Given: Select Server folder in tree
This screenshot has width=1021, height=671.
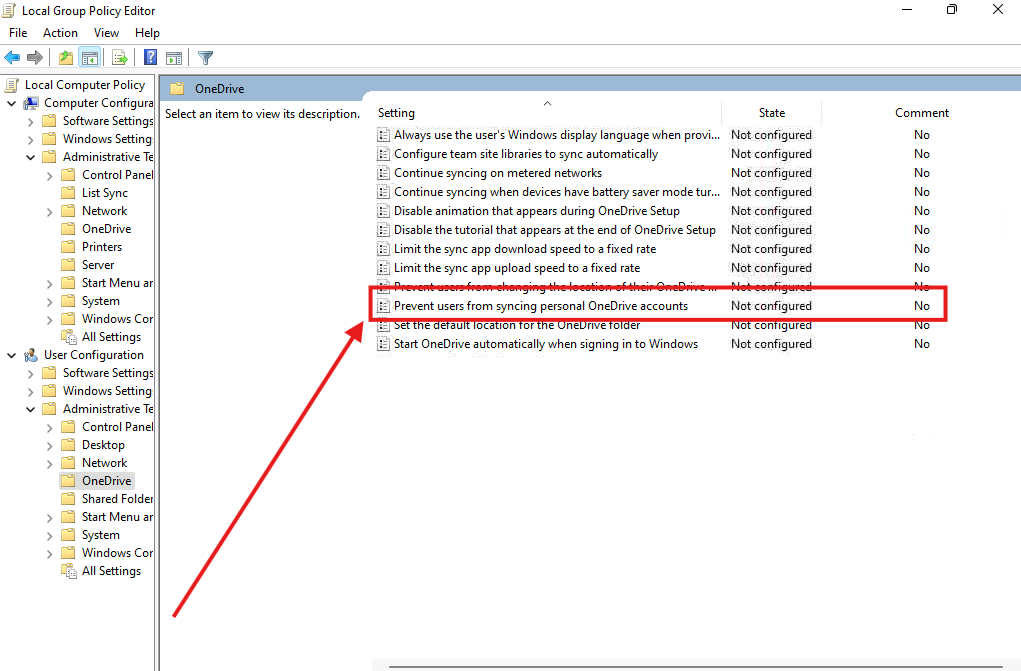Looking at the screenshot, I should click(98, 265).
